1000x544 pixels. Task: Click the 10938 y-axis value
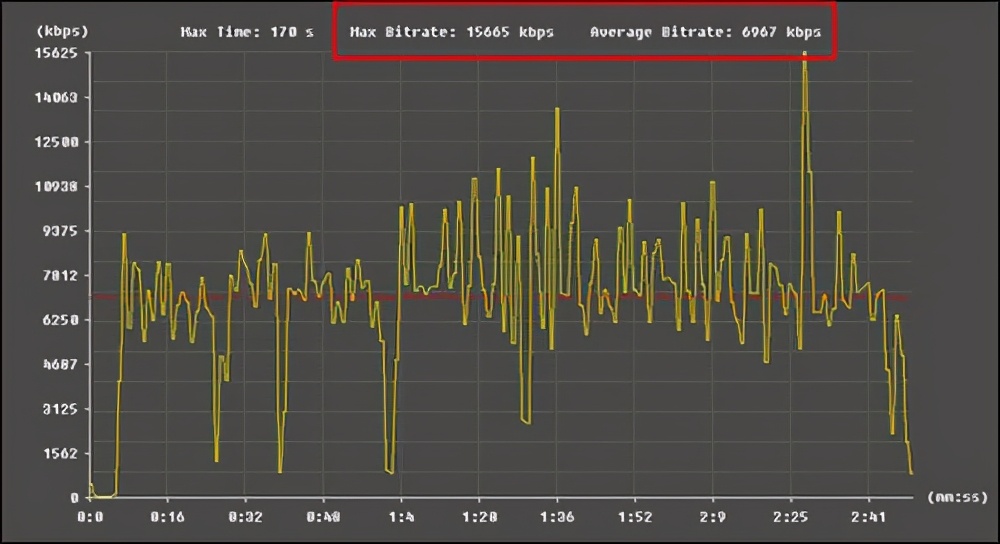pyautogui.click(x=56, y=187)
